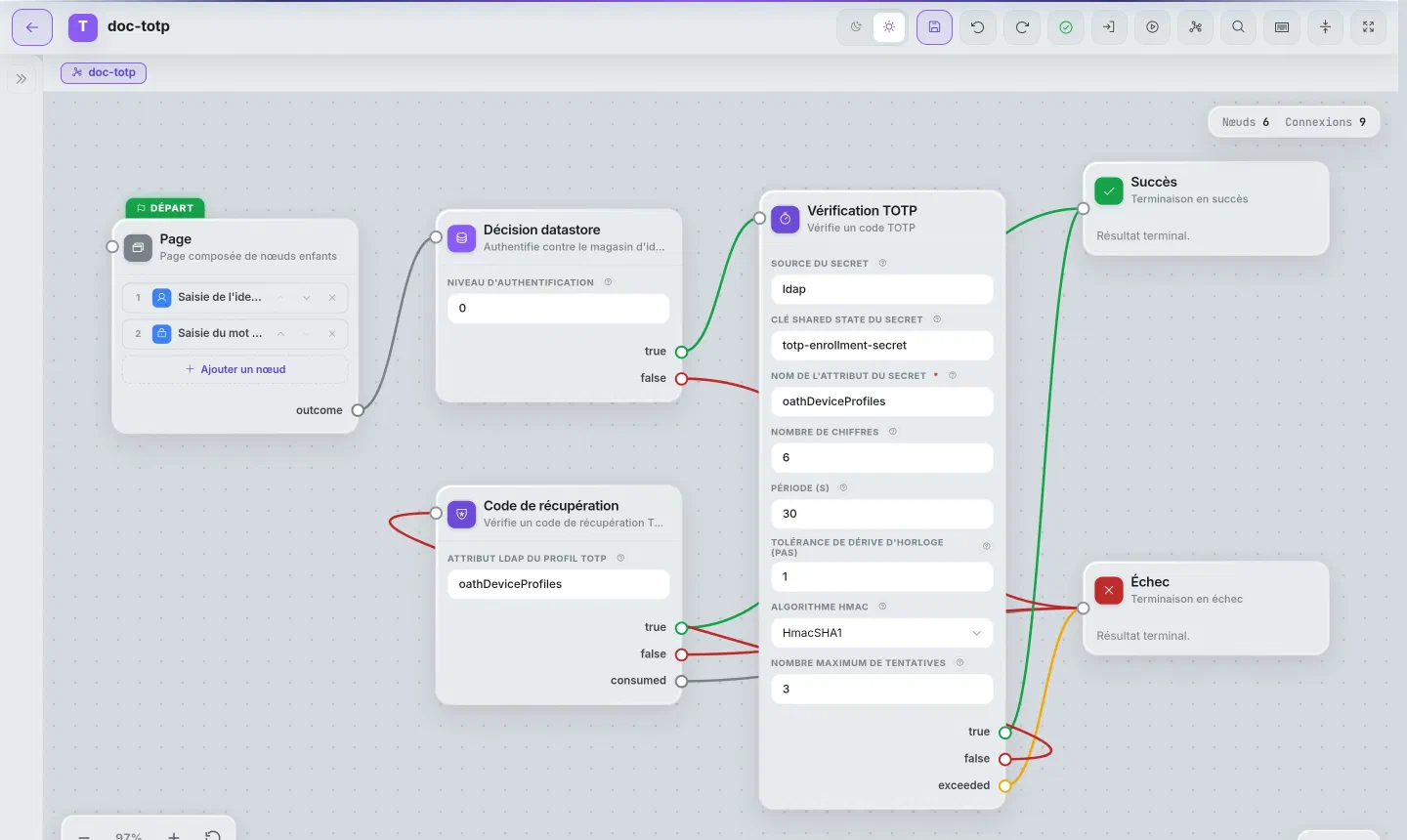Viewport: 1407px width, 840px height.
Task: Move "Saisie de l'ide..." child down
Action: (x=307, y=298)
